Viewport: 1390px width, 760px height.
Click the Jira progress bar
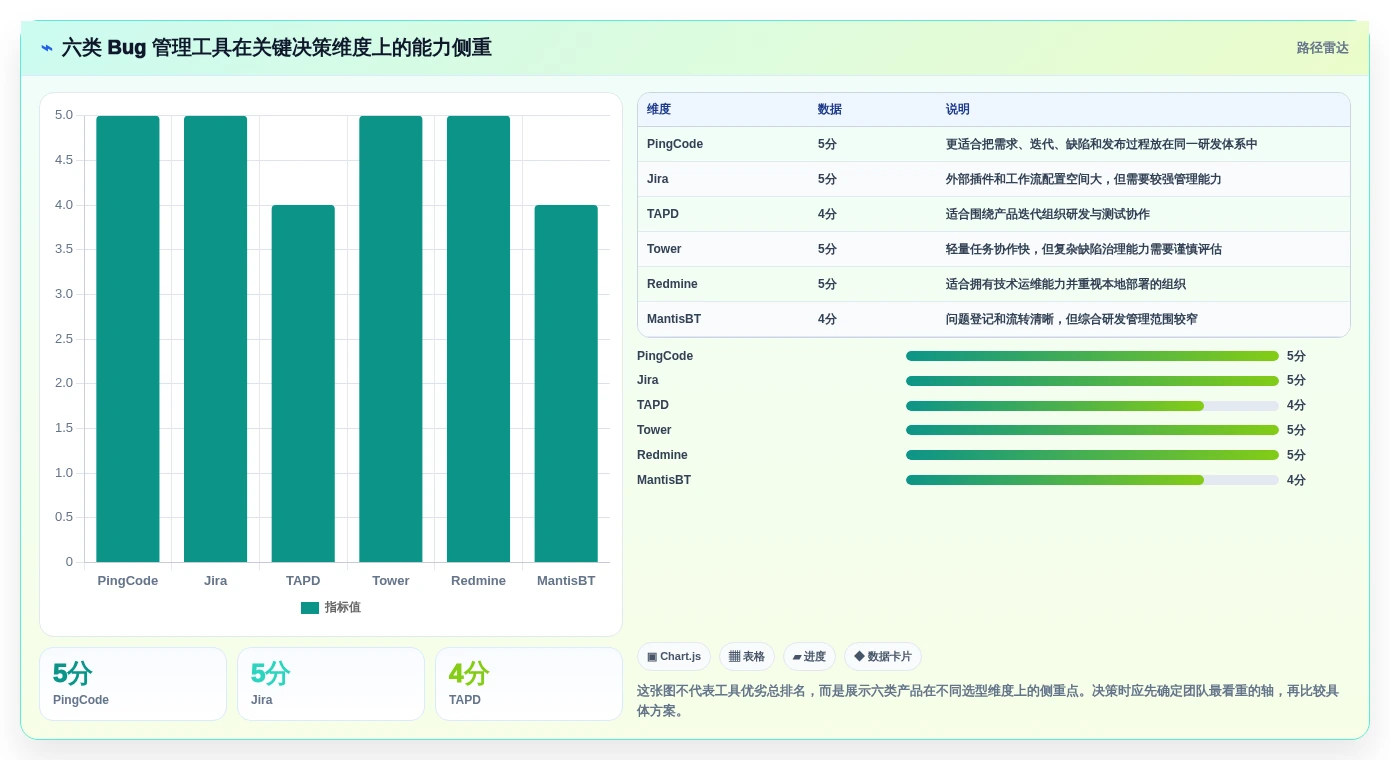point(1092,381)
